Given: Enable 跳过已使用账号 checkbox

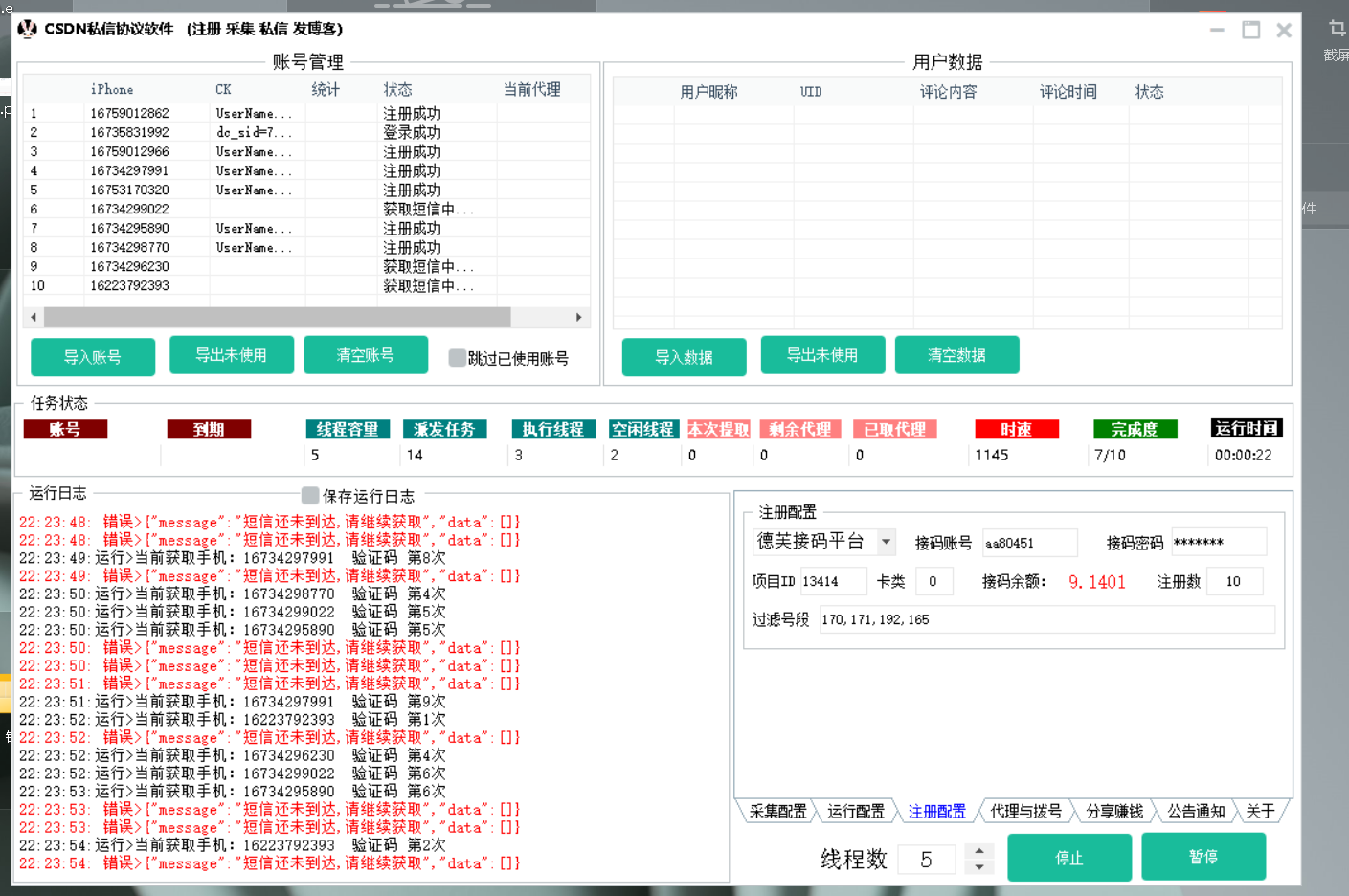Looking at the screenshot, I should [458, 358].
